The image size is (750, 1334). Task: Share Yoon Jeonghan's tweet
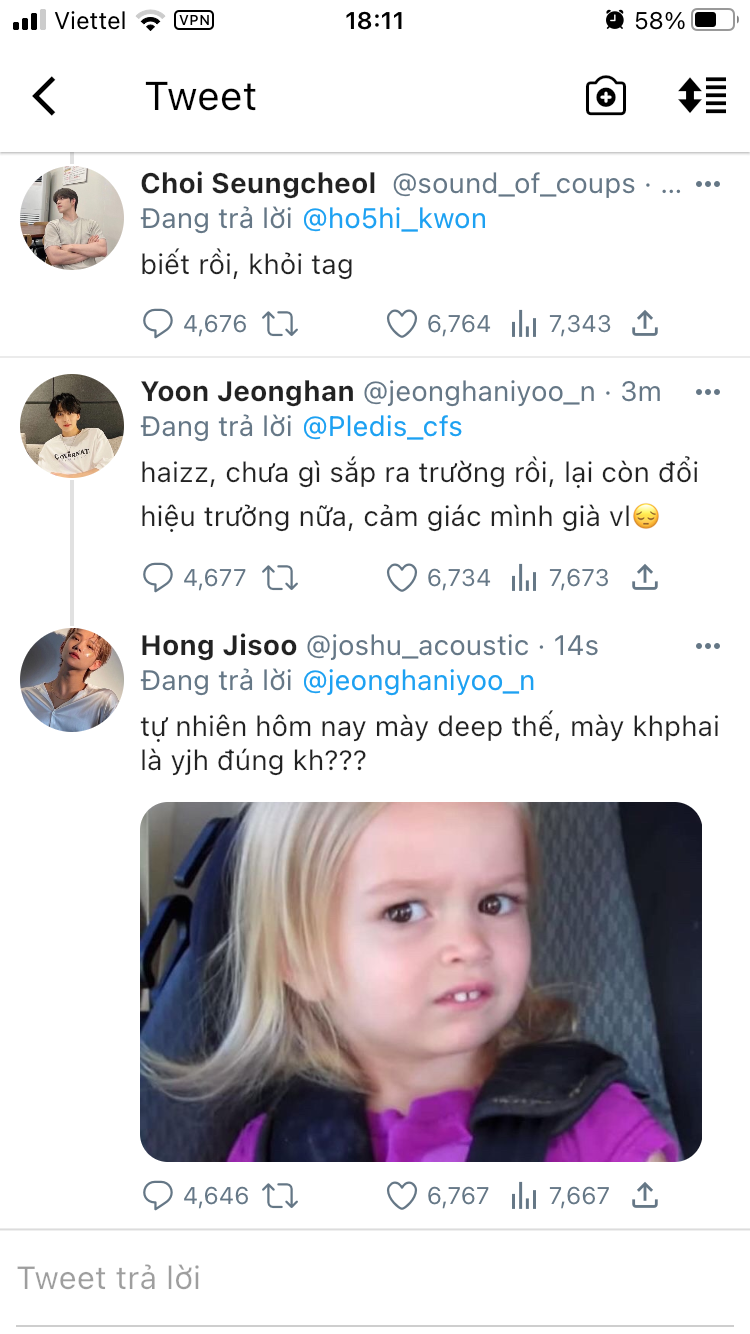645,577
